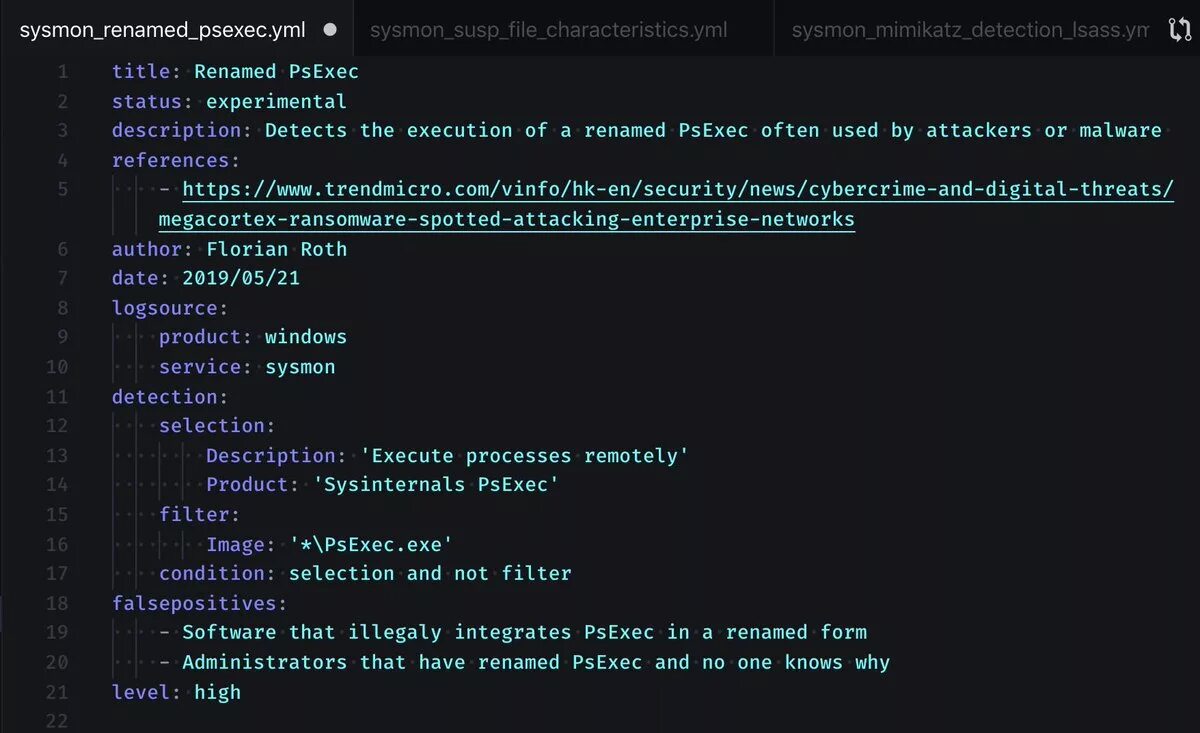Click the 'experimental' status value
The height and width of the screenshot is (733, 1200).
(276, 101)
